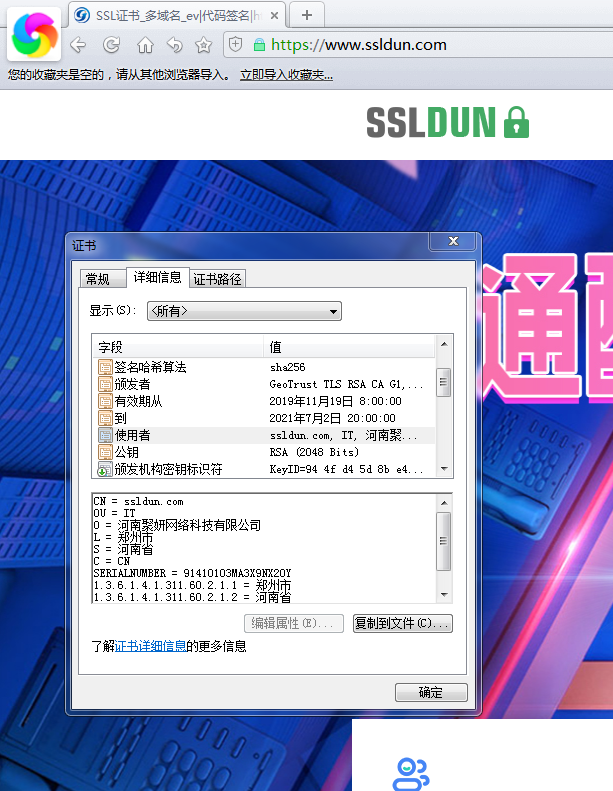613x791 pixels.
Task: Click the 2021年7月2日 20:00:00 value
Action: pyautogui.click(x=332, y=418)
